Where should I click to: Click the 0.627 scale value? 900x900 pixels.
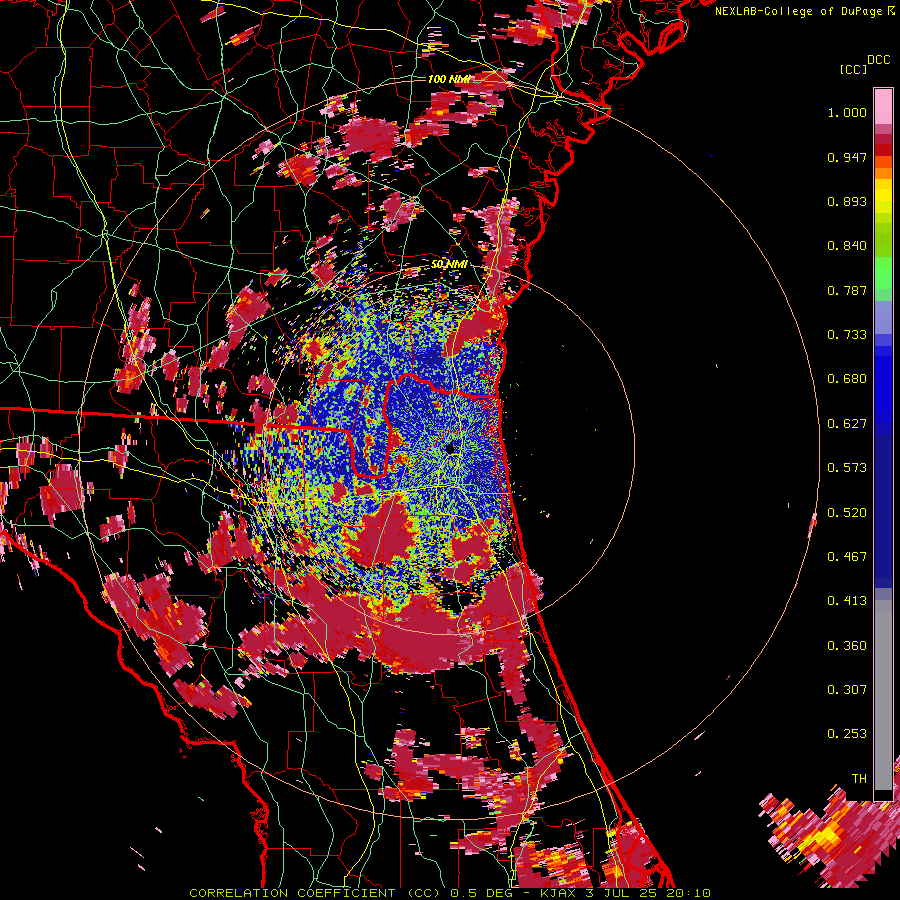coord(847,424)
